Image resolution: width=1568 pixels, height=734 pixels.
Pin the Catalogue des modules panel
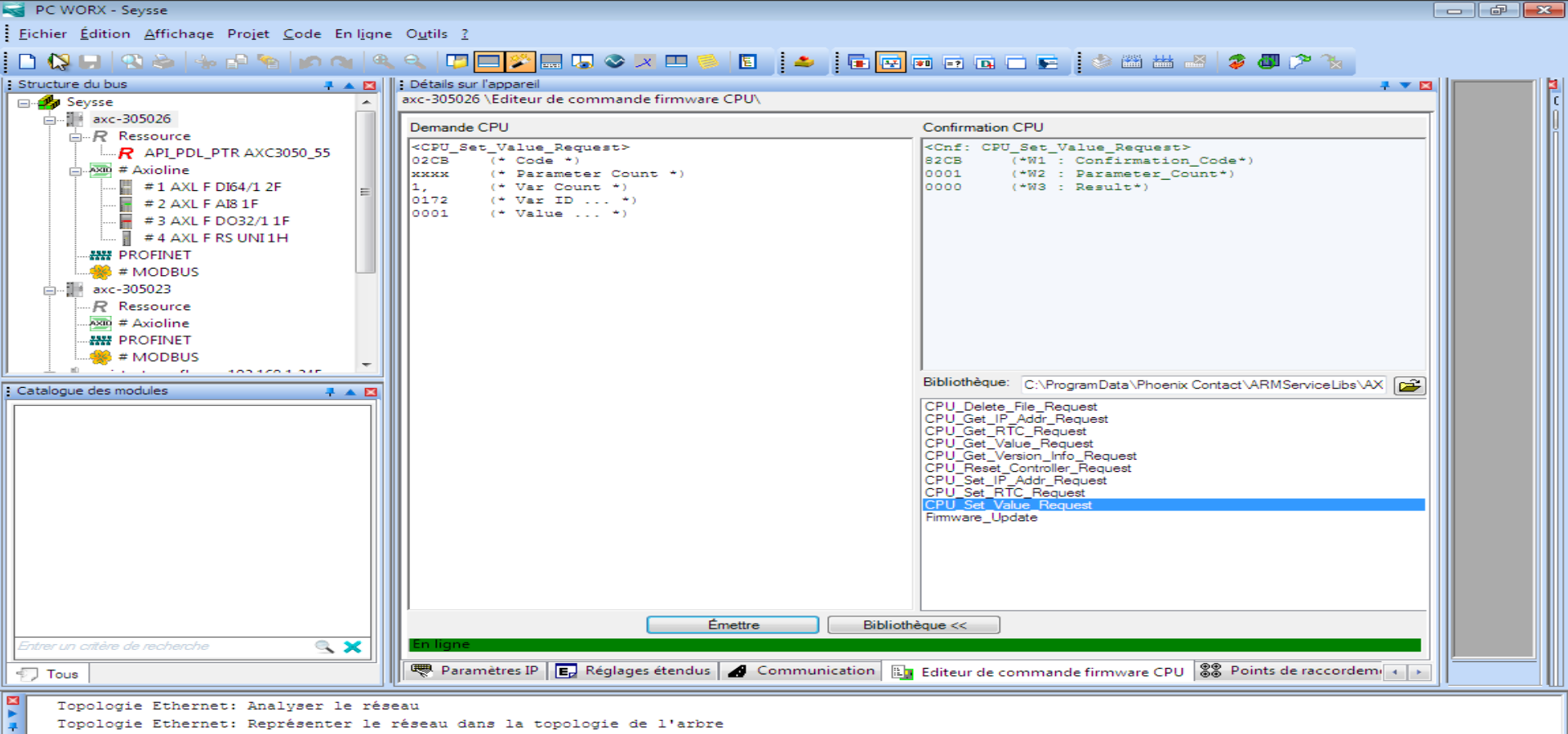[330, 392]
